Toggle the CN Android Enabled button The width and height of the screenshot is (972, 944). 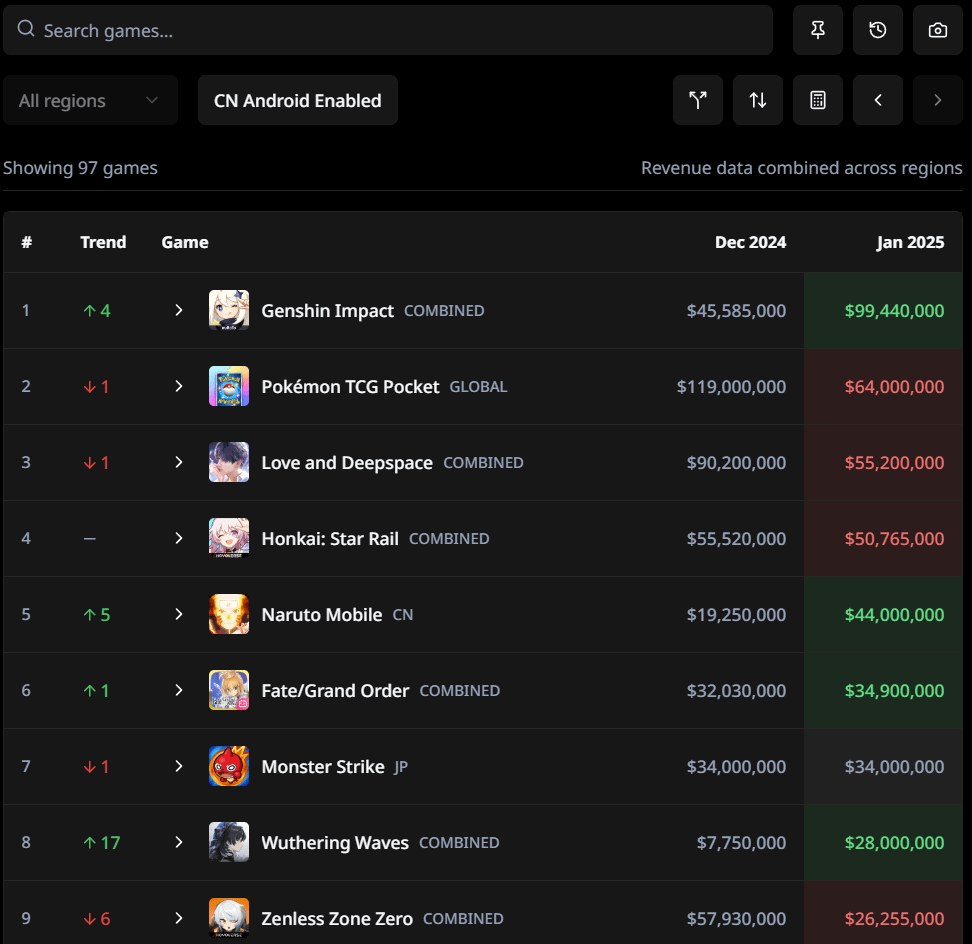298,100
